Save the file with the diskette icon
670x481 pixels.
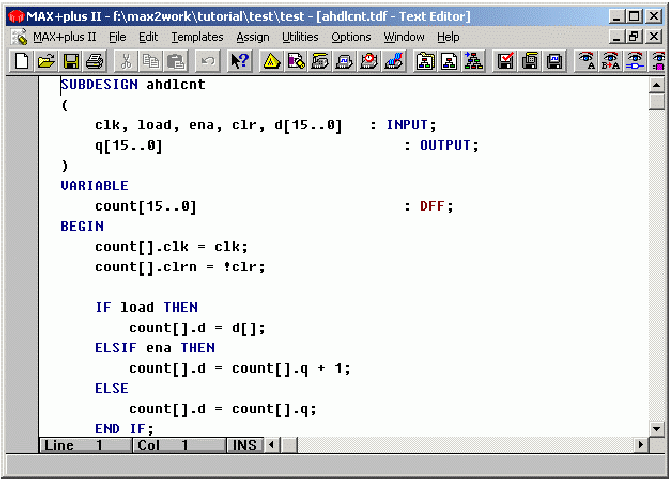[x=71, y=62]
